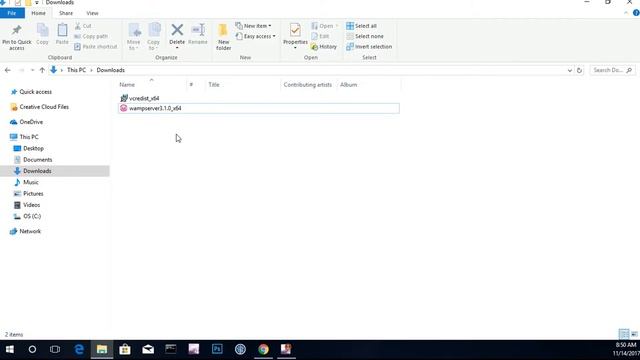Open the New item dropdown
The image size is (640, 360).
(253, 26)
